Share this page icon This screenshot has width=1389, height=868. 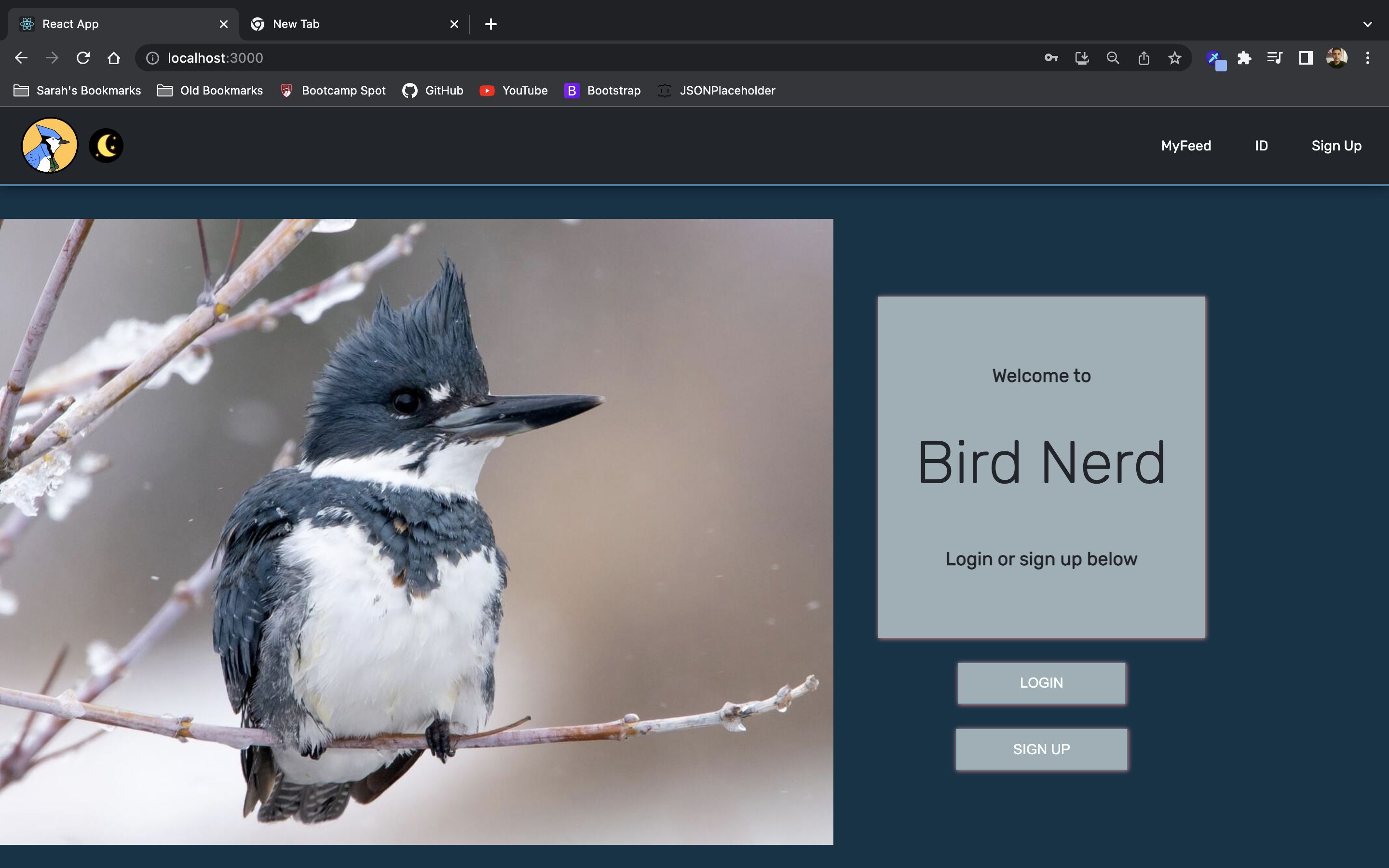pyautogui.click(x=1144, y=58)
